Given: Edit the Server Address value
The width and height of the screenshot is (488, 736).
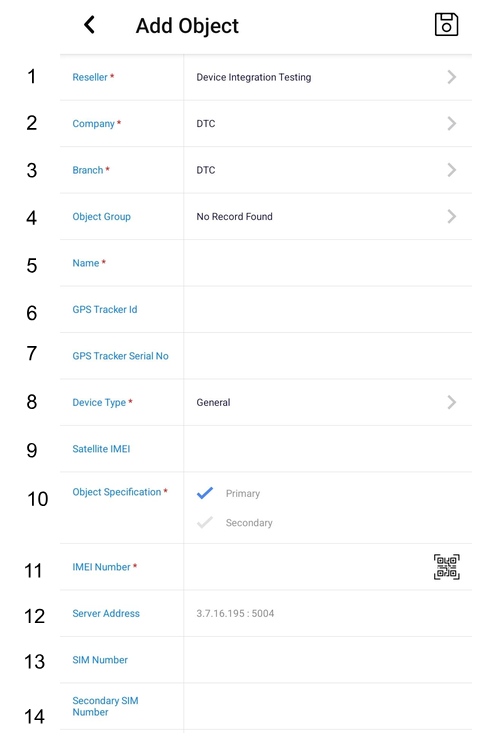Looking at the screenshot, I should pos(235,613).
